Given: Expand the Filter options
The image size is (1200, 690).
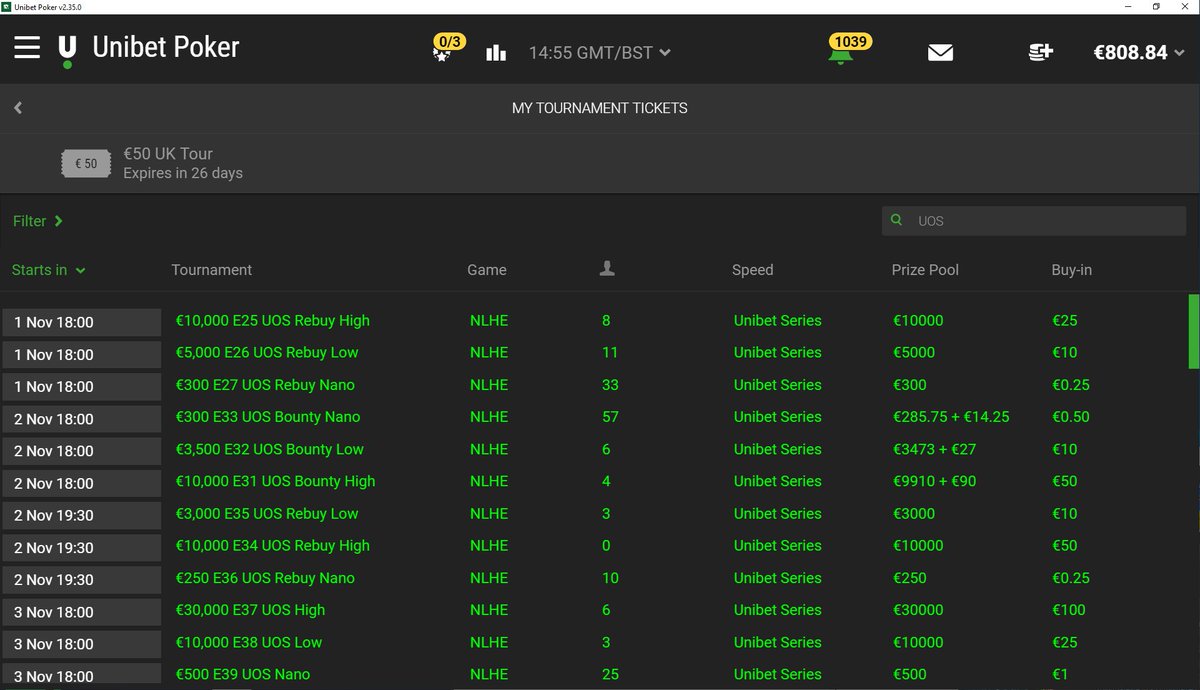Looking at the screenshot, I should pyautogui.click(x=38, y=221).
